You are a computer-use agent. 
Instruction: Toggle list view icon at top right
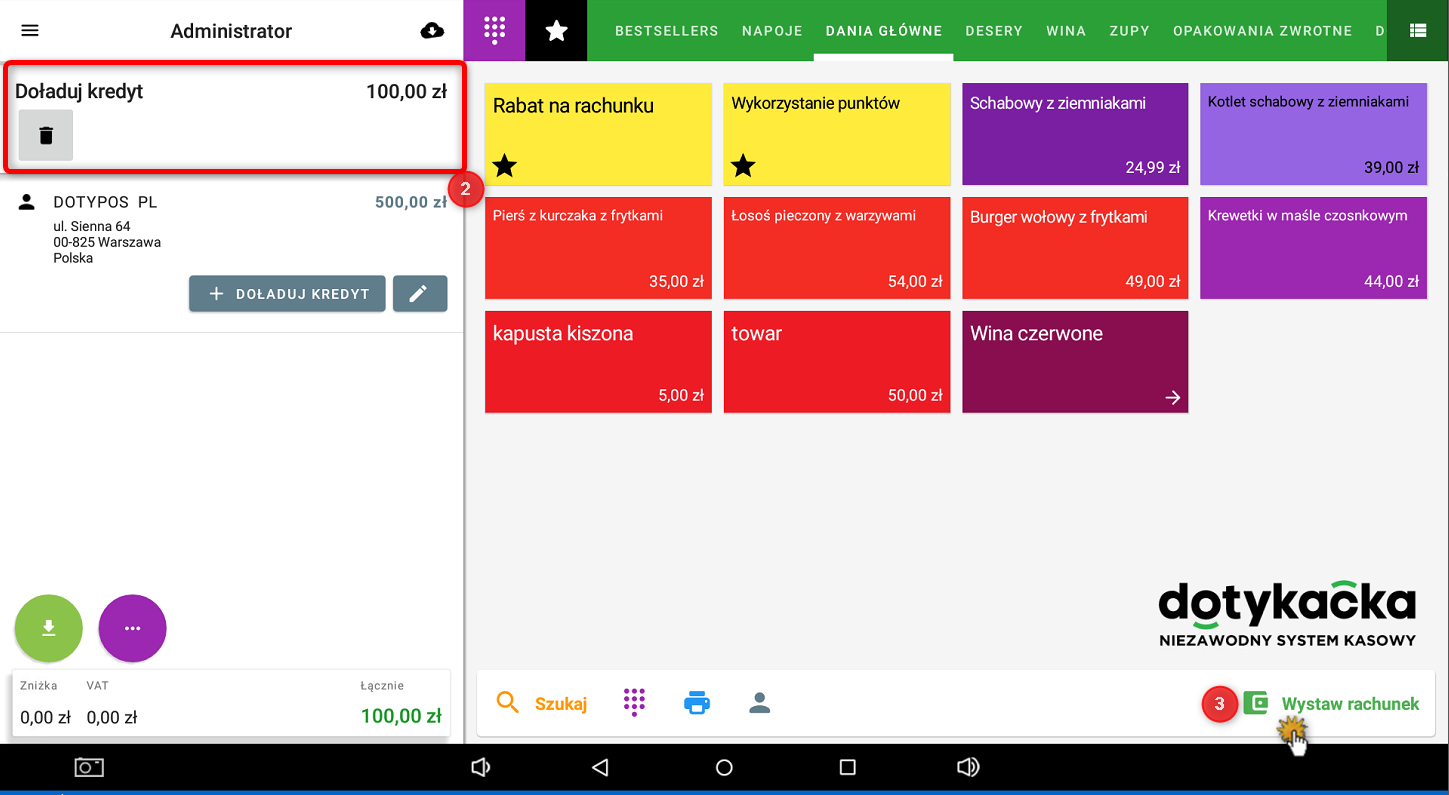coord(1417,30)
